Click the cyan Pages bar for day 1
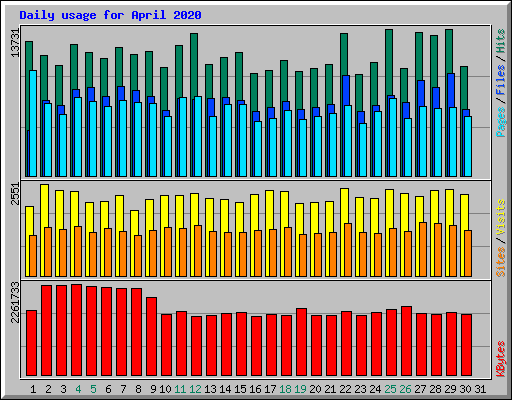Viewport: 512px width, 400px height. tap(33, 123)
